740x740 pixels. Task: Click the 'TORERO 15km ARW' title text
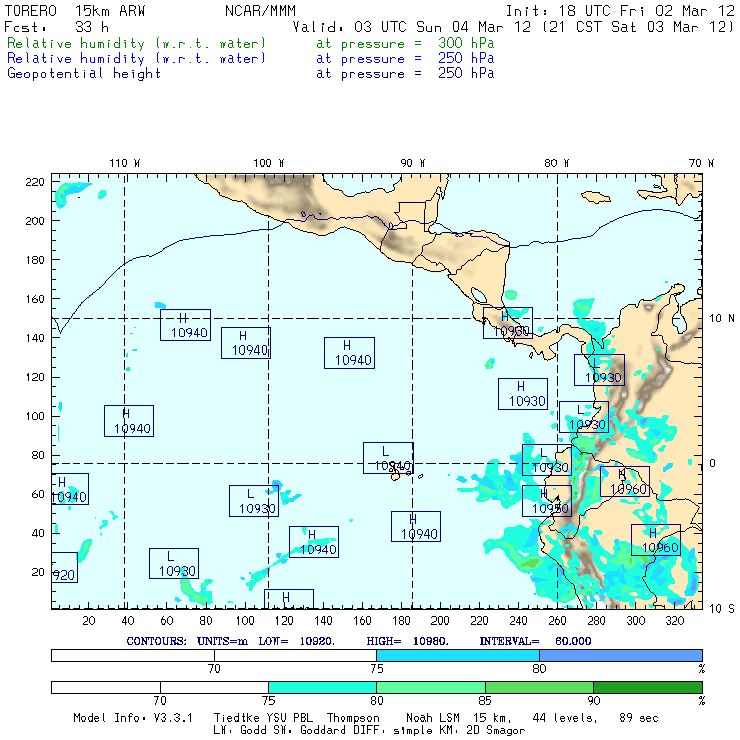click(x=75, y=11)
